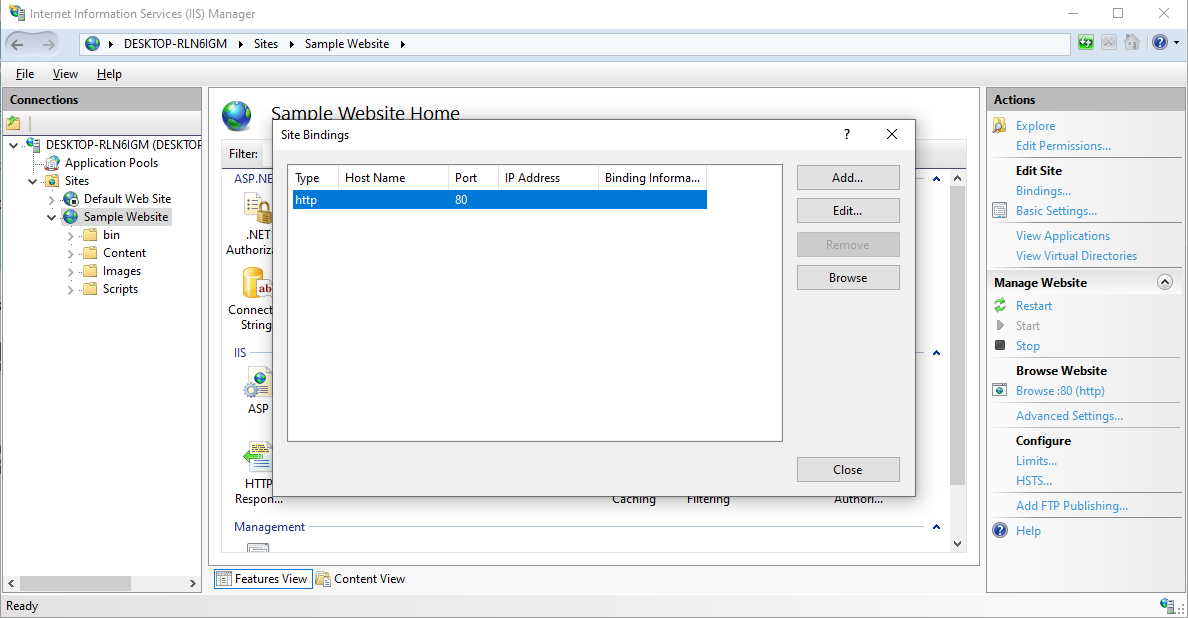
Task: Click the blue Help question icon
Action: click(x=1000, y=530)
